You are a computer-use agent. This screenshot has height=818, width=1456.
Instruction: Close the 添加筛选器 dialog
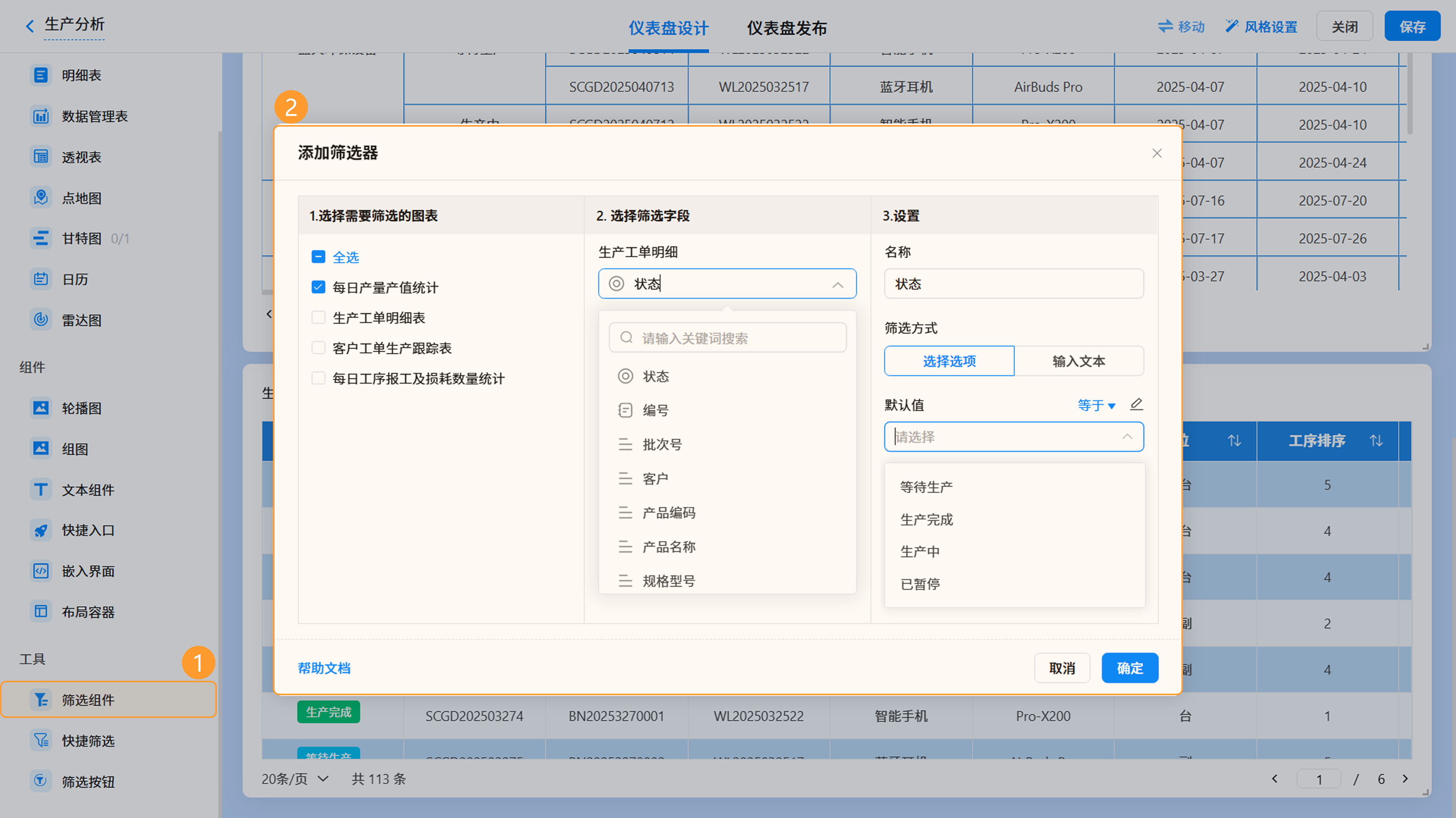1157,153
